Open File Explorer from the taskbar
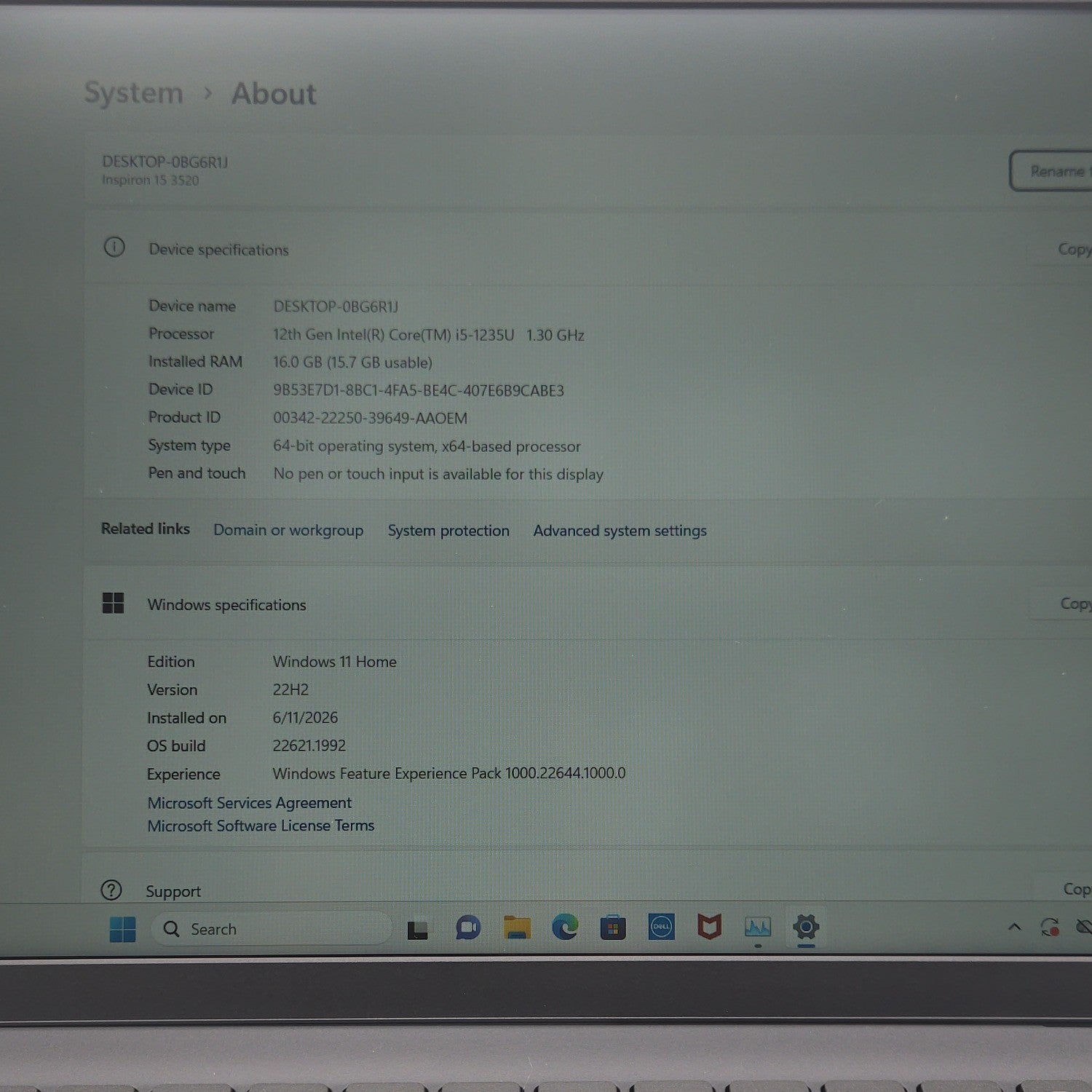The height and width of the screenshot is (1092, 1092). point(517,927)
